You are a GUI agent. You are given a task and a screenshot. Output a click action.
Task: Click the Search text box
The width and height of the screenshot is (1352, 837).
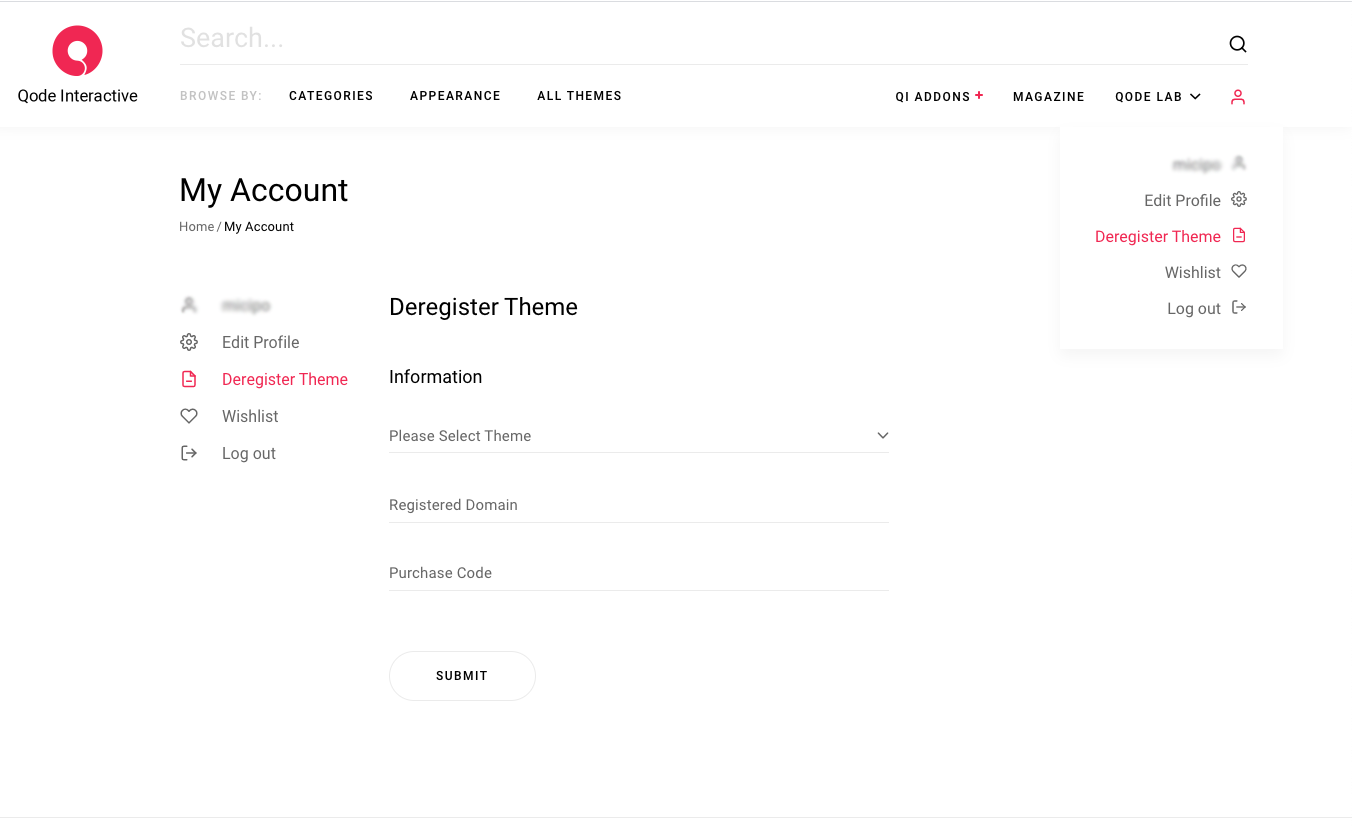tap(690, 39)
